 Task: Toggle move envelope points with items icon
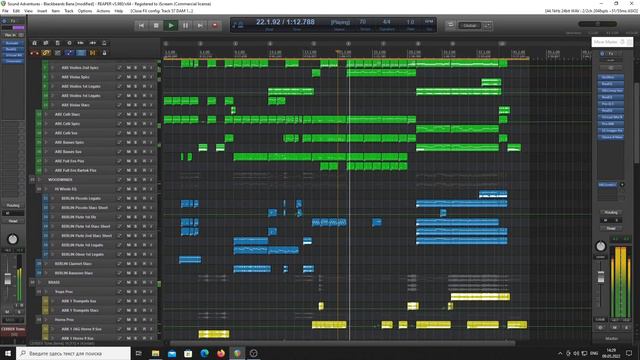click(69, 53)
